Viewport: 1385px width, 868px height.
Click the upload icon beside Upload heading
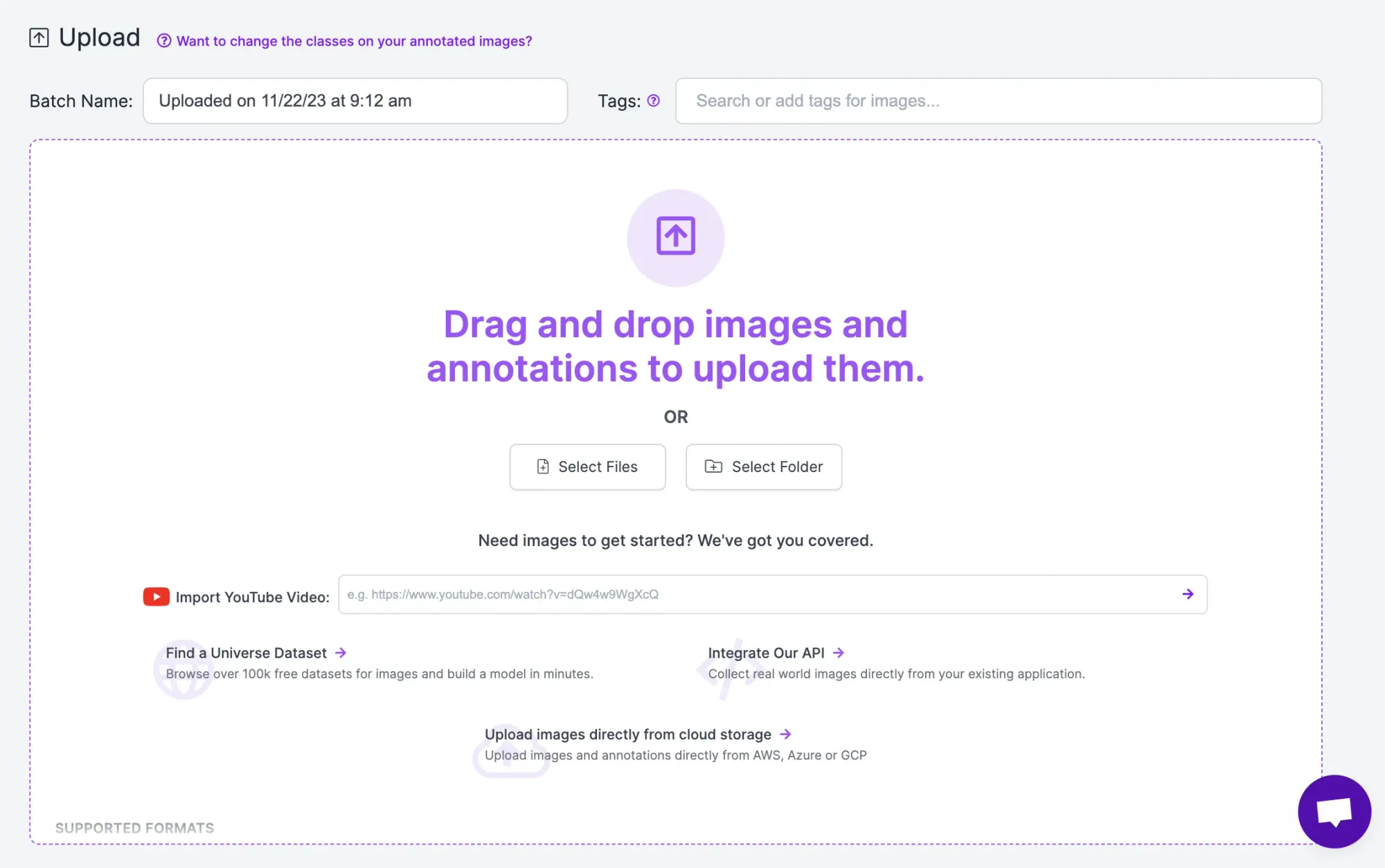coord(39,37)
